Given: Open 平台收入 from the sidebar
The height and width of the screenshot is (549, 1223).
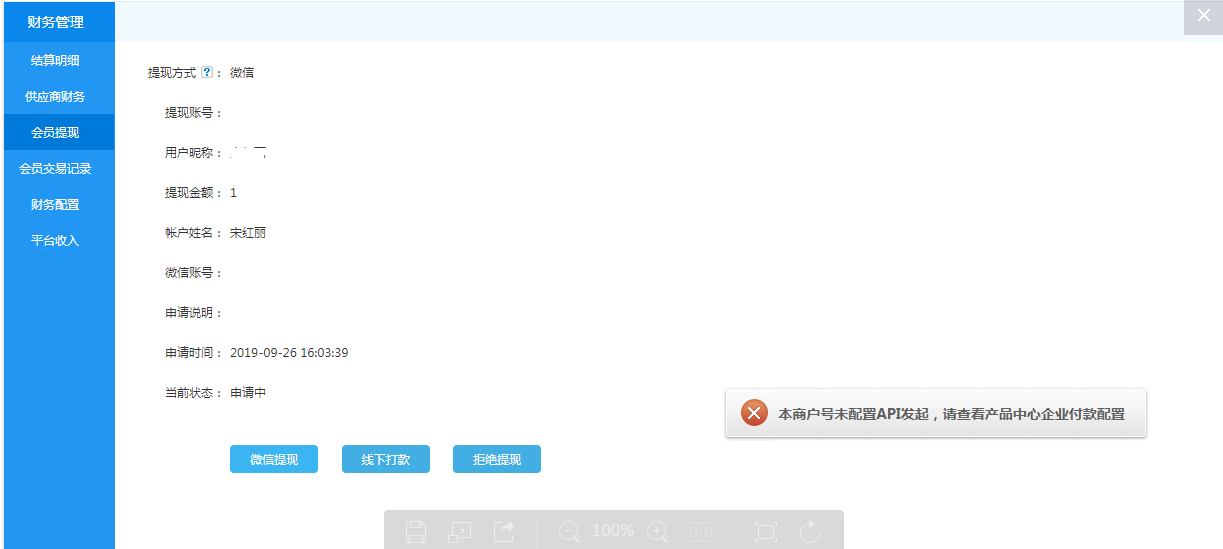Looking at the screenshot, I should point(55,240).
